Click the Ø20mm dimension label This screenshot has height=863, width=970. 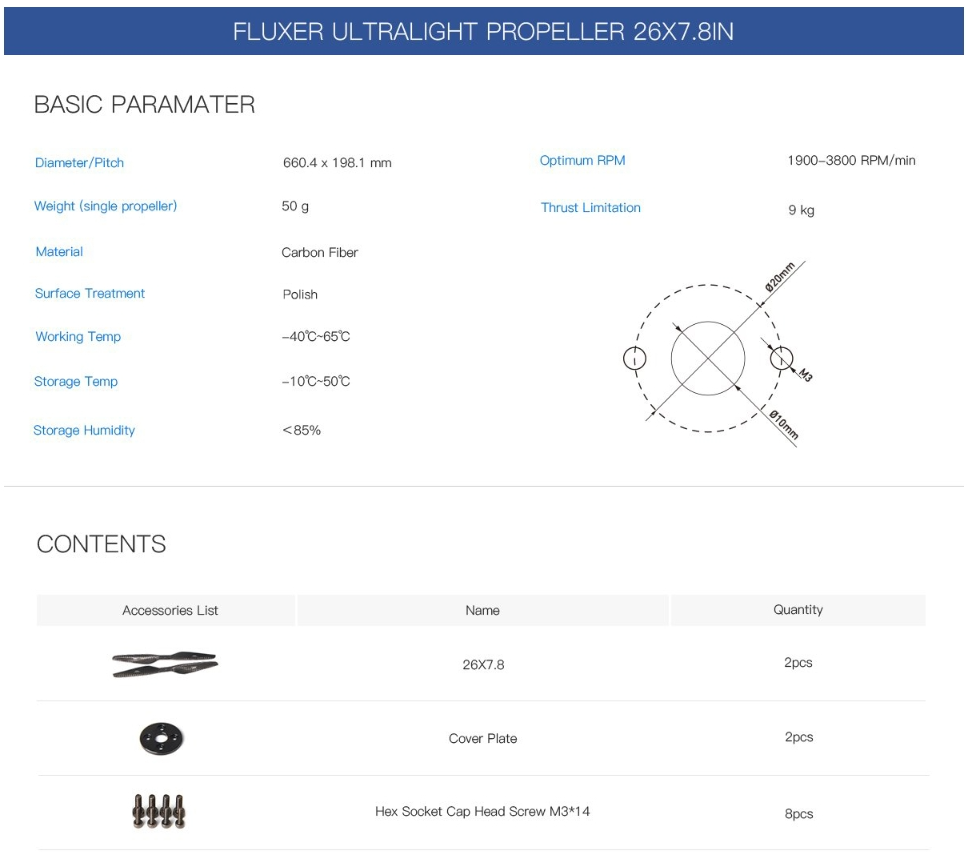pos(779,277)
